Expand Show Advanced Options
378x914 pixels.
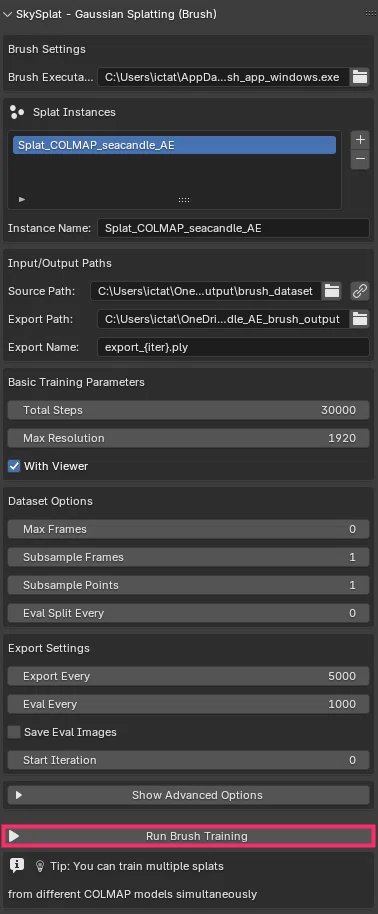tap(188, 795)
